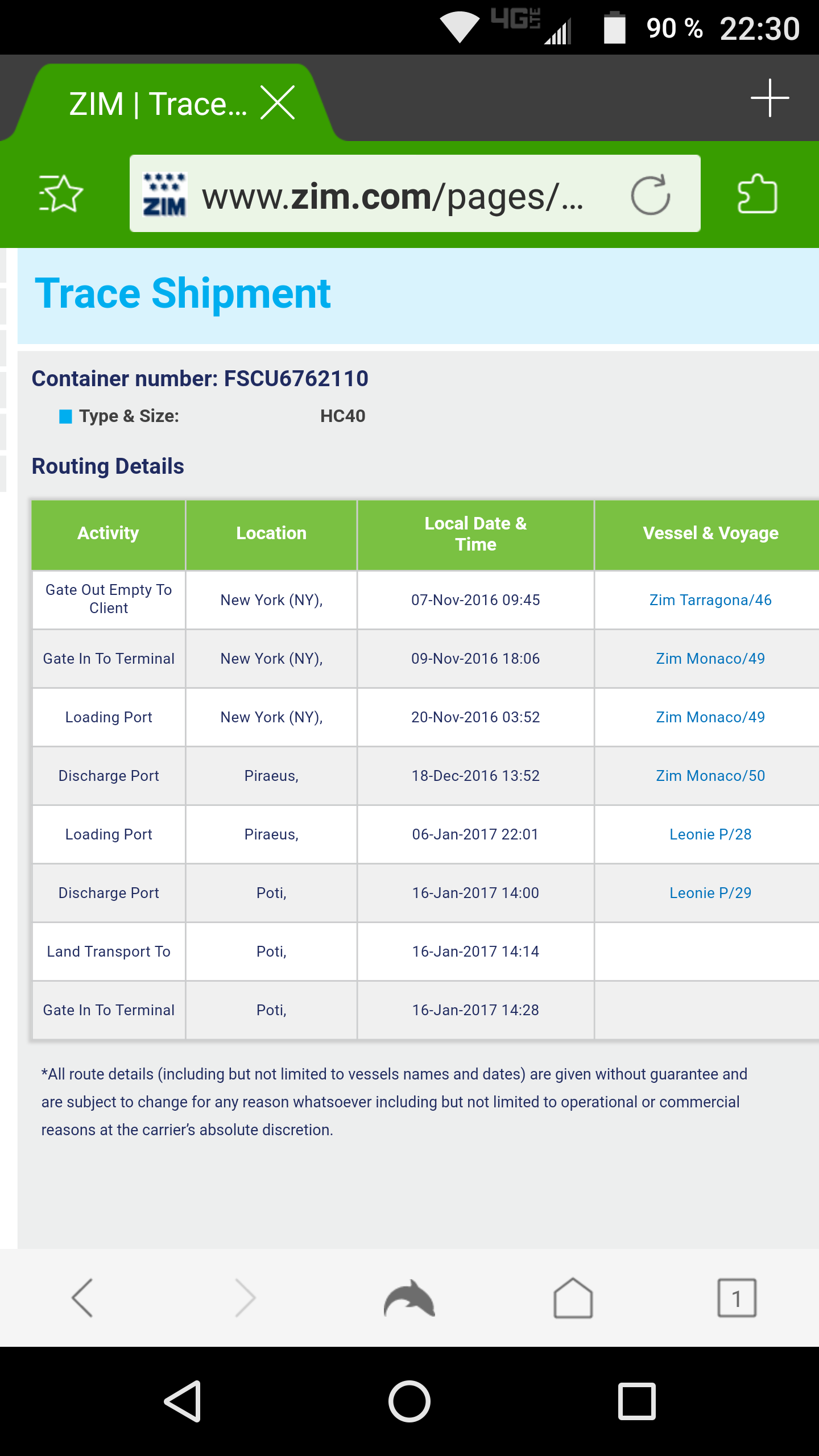Reload the page with refresh icon

(x=650, y=195)
